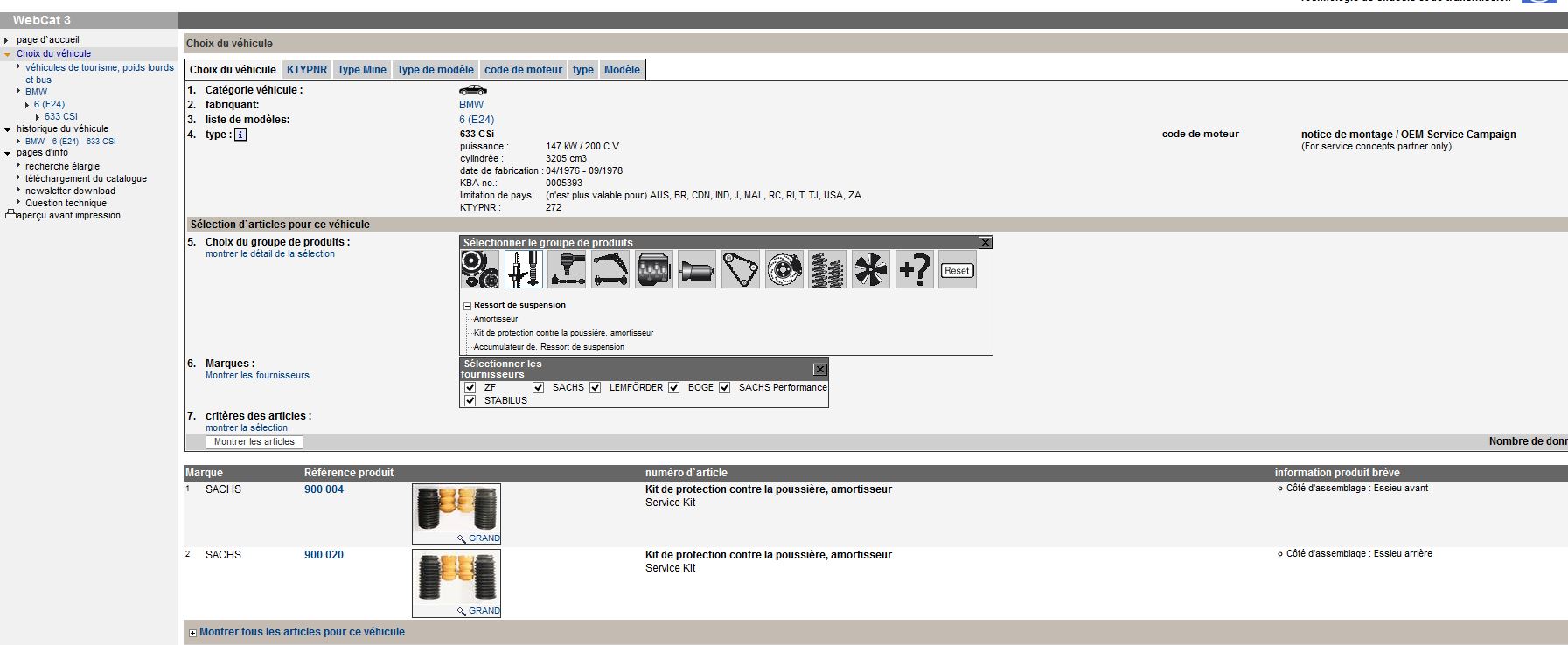Pick the timing belt product group icon
The width and height of the screenshot is (1568, 645).
[741, 269]
